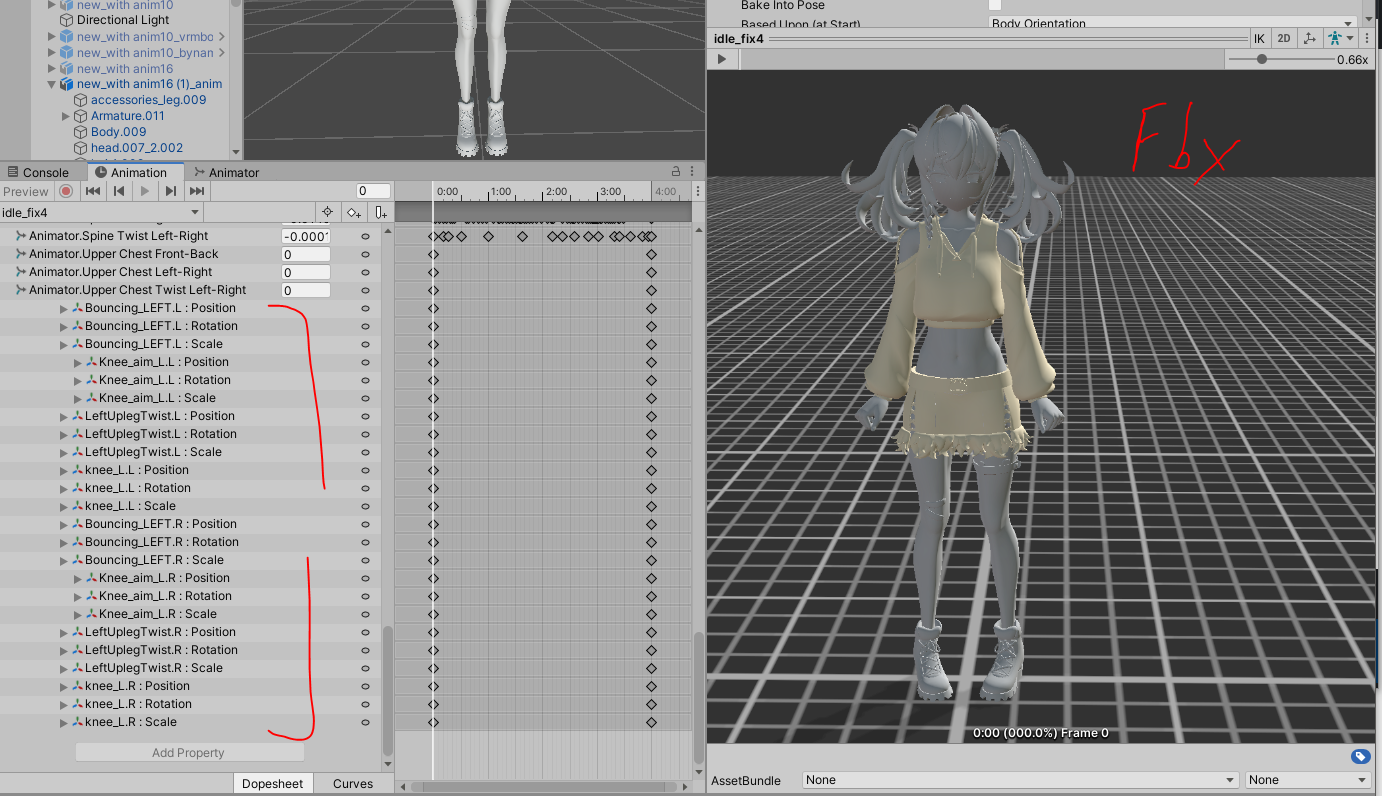Add a keyframe with the Add Keyframe icon
The height and width of the screenshot is (796, 1382).
point(354,212)
